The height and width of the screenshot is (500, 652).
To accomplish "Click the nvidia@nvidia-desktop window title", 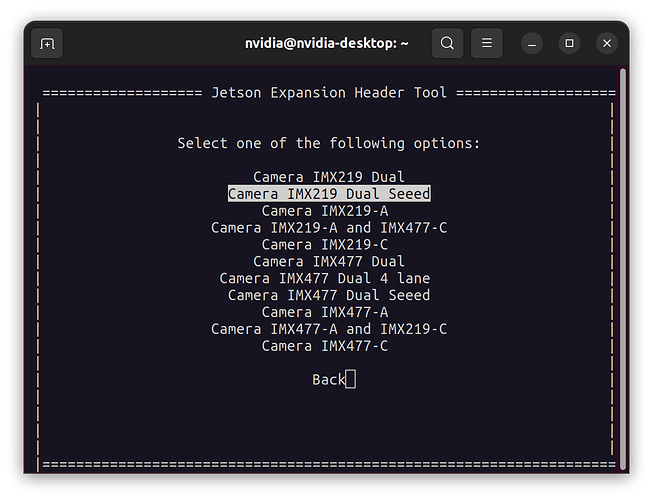I will 326,43.
